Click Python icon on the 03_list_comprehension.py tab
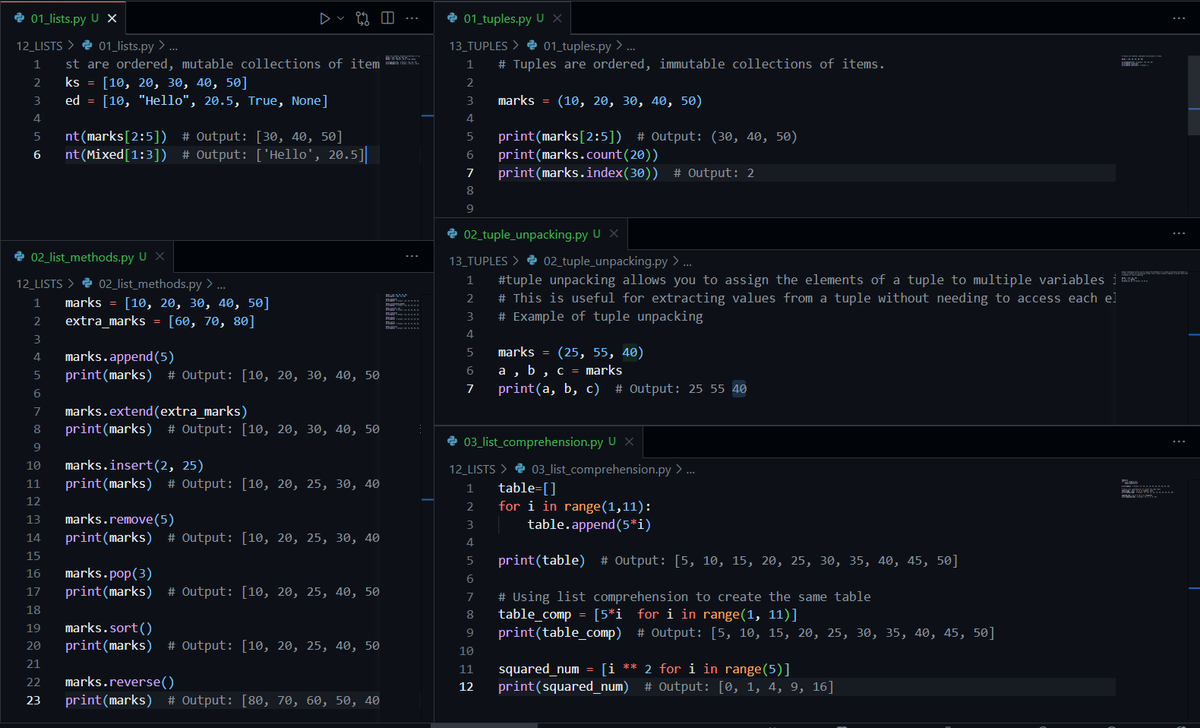 [x=452, y=442]
